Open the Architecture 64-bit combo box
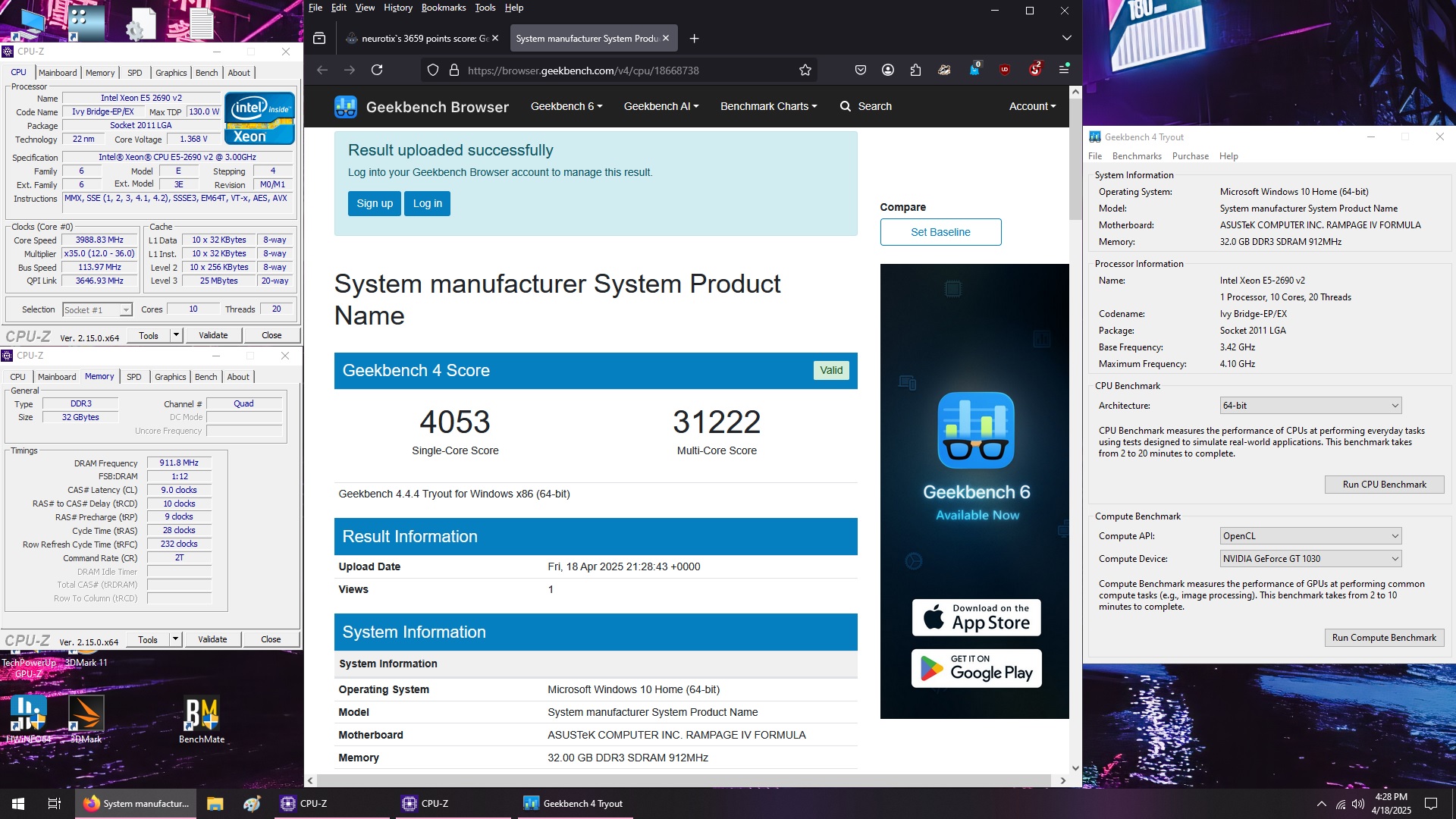The width and height of the screenshot is (1456, 819). tap(1310, 406)
